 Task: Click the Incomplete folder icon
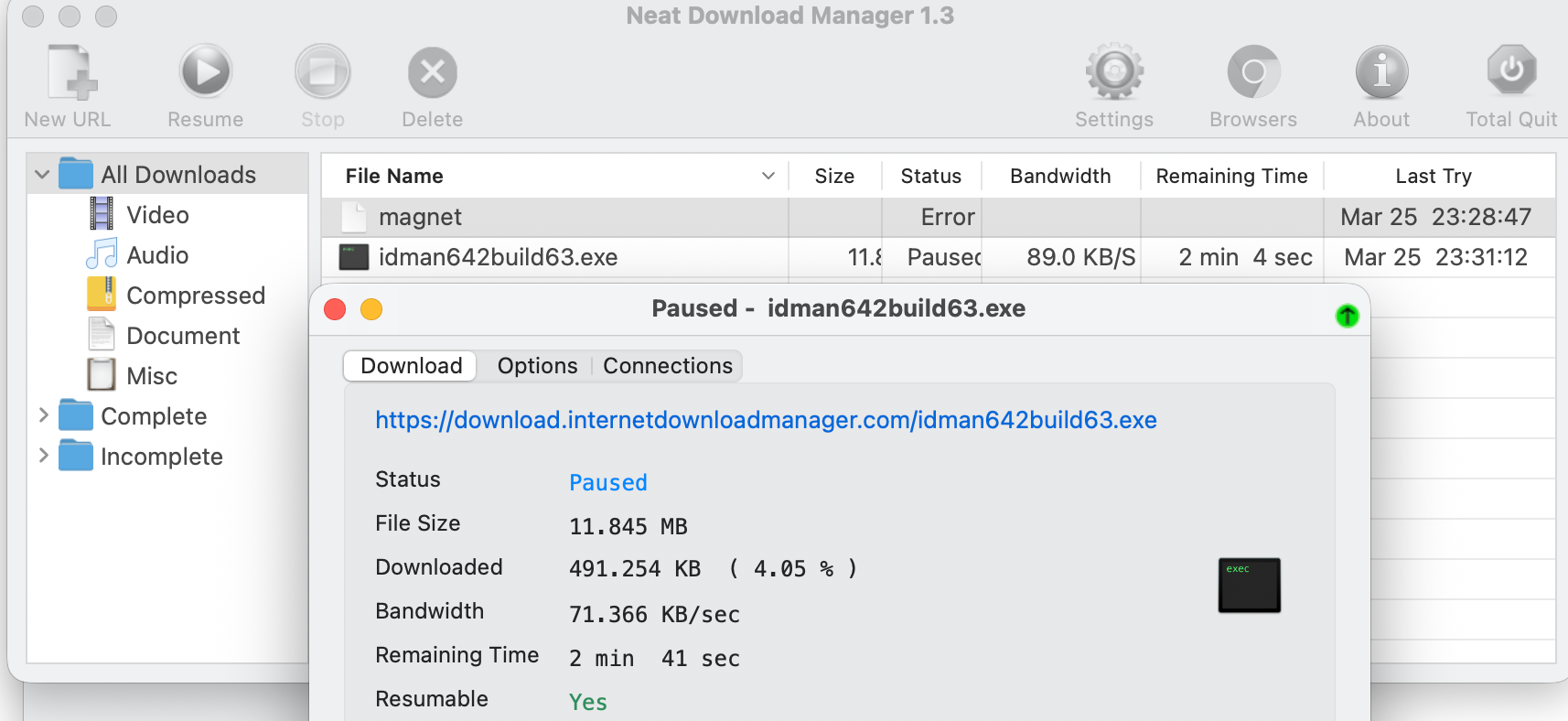tap(76, 456)
